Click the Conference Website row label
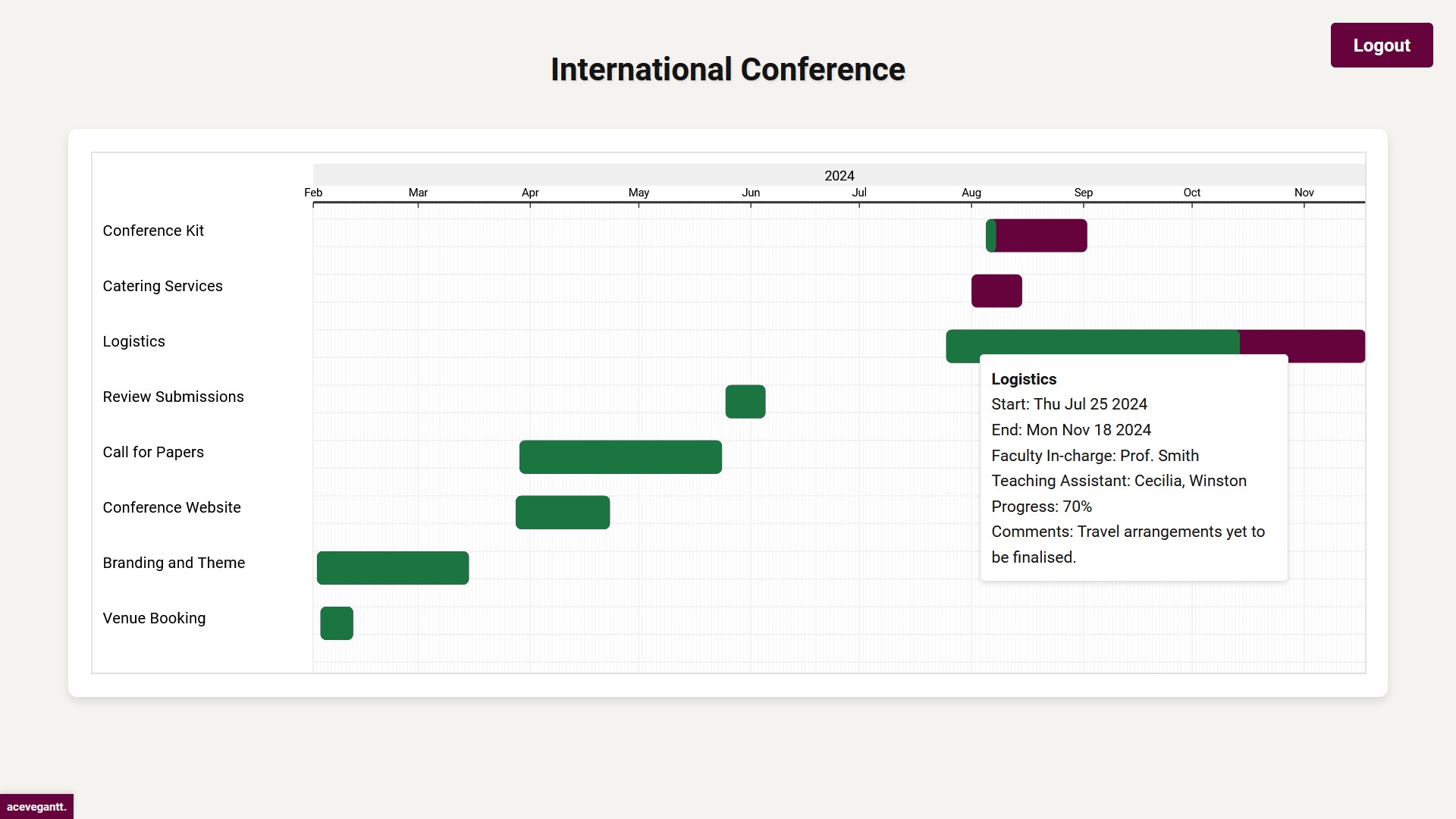 [171, 507]
